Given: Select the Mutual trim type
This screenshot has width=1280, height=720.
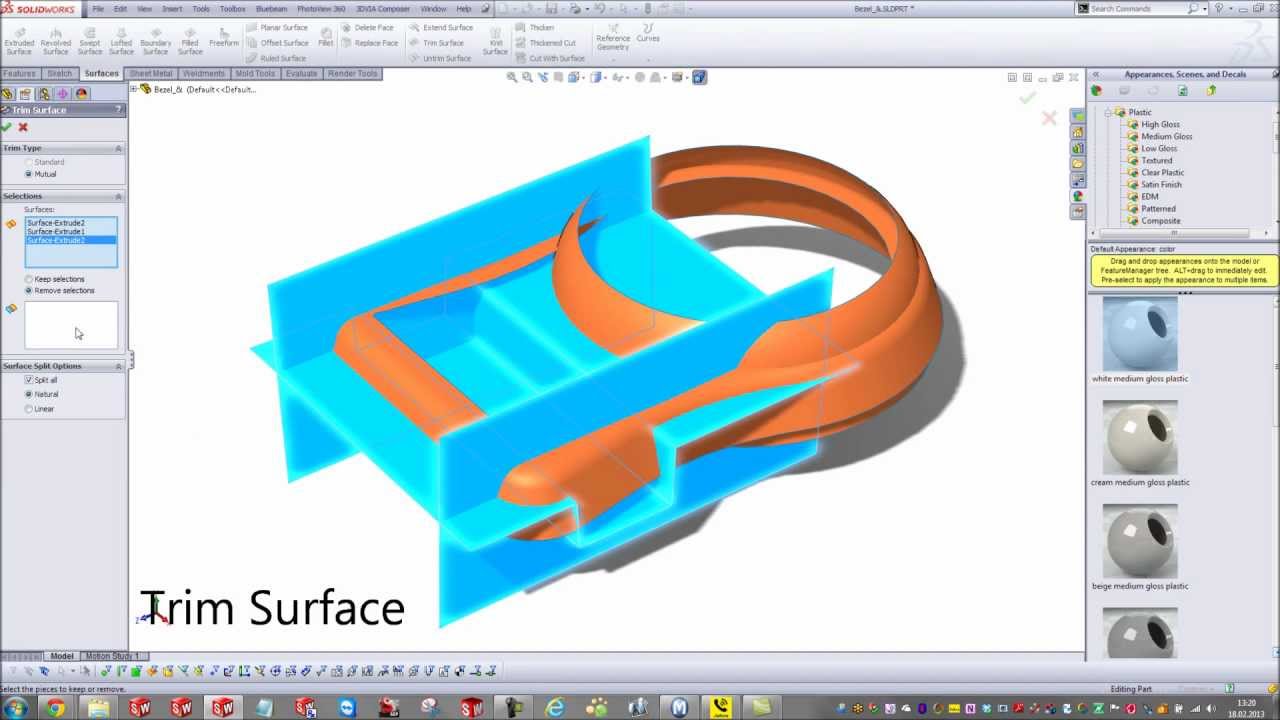Looking at the screenshot, I should (41, 174).
